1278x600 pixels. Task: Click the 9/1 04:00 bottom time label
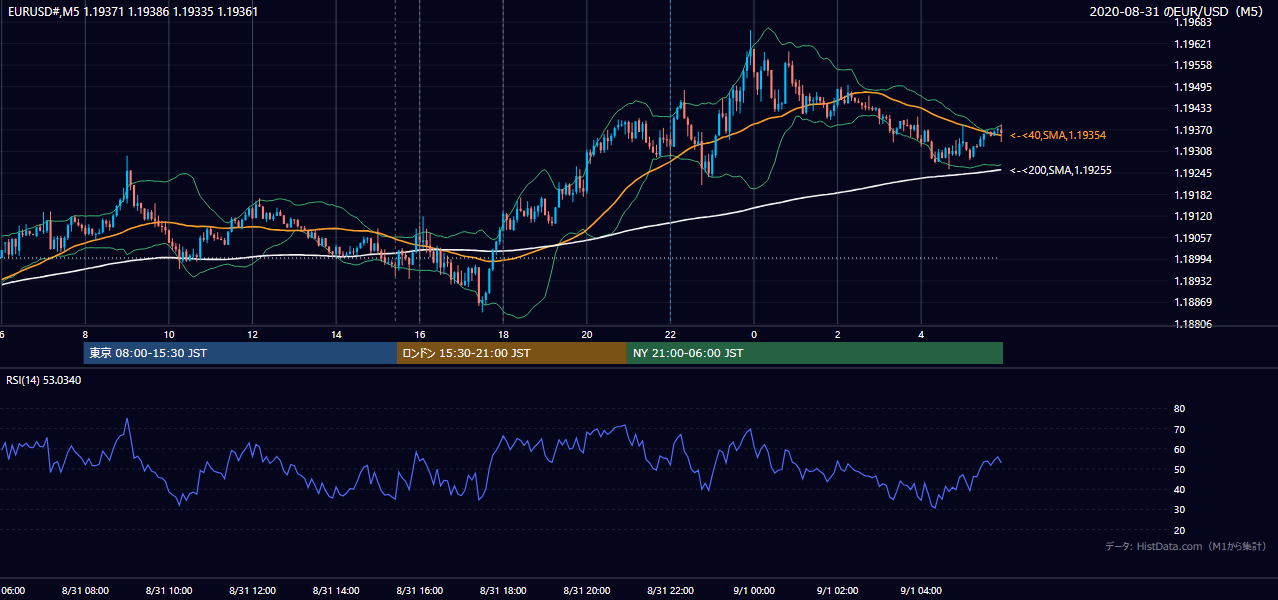[920, 591]
